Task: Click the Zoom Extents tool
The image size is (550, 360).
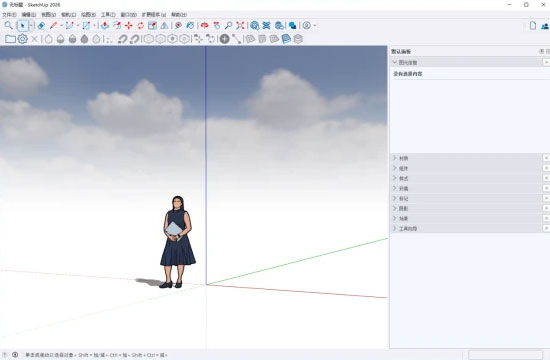Action: pos(240,26)
